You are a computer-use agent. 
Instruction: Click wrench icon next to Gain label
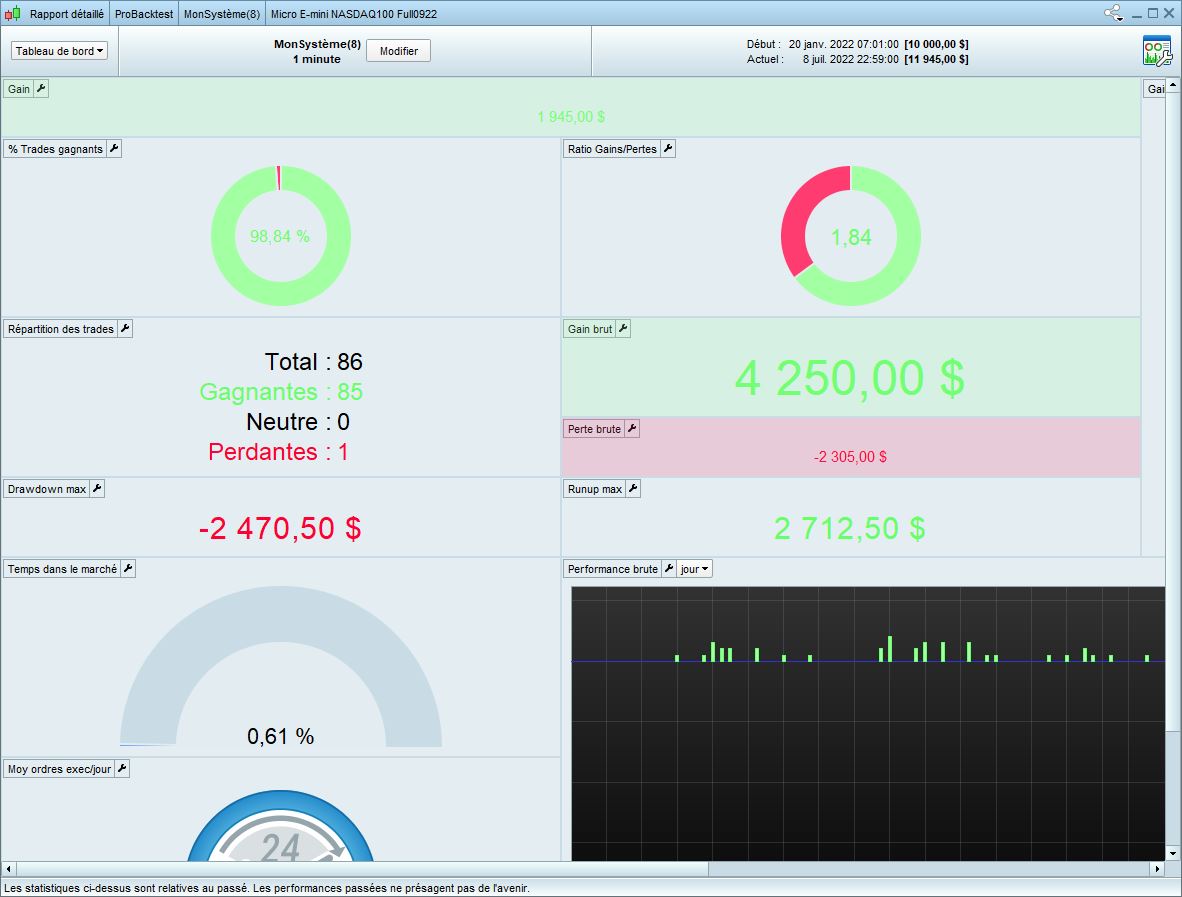[41, 89]
